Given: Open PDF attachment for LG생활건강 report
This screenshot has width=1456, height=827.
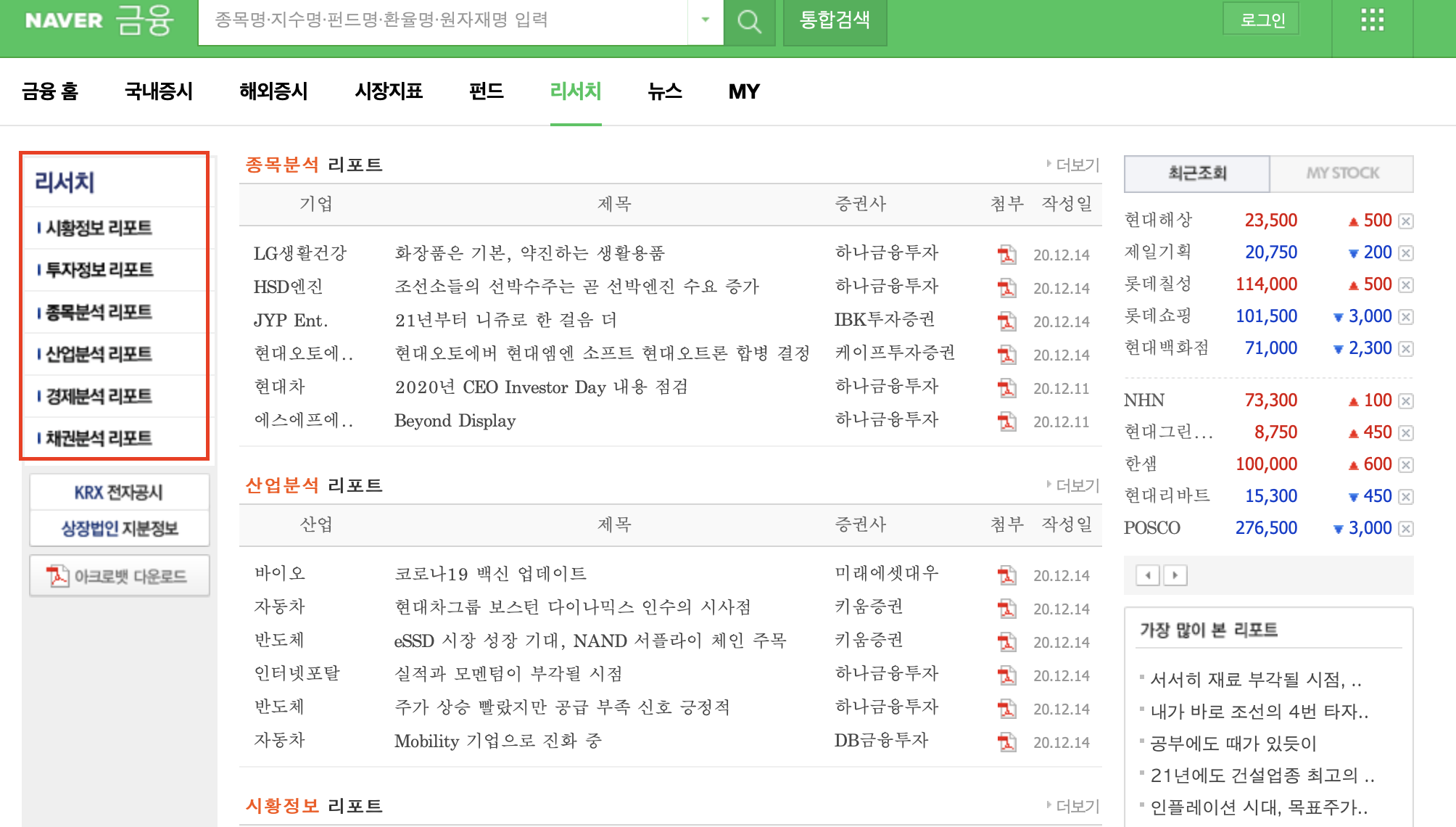Looking at the screenshot, I should 1006,254.
